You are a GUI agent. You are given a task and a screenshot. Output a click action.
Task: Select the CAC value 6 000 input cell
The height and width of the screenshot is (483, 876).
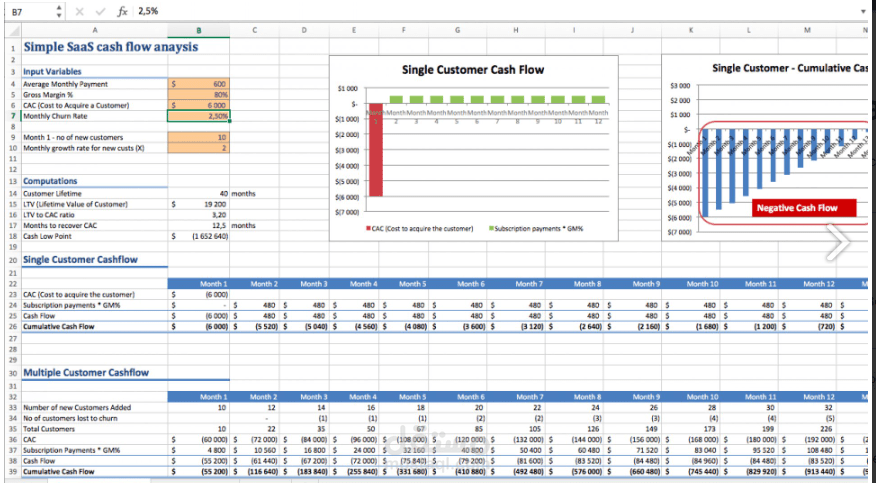point(198,106)
